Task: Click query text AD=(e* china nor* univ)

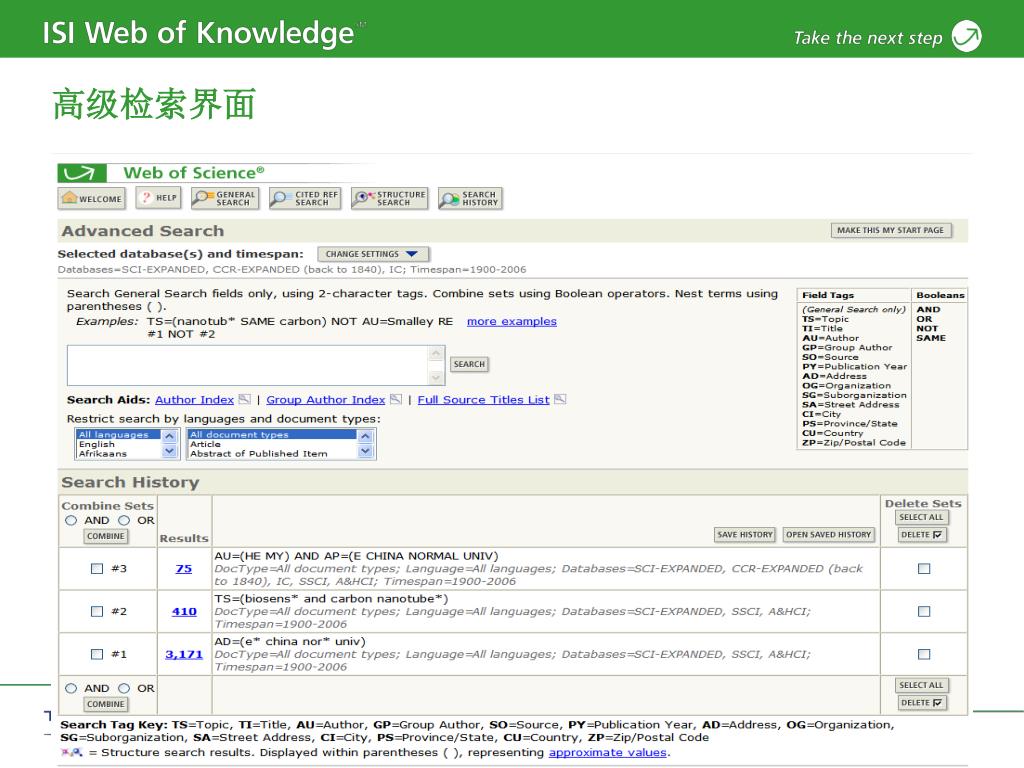Action: 290,641
